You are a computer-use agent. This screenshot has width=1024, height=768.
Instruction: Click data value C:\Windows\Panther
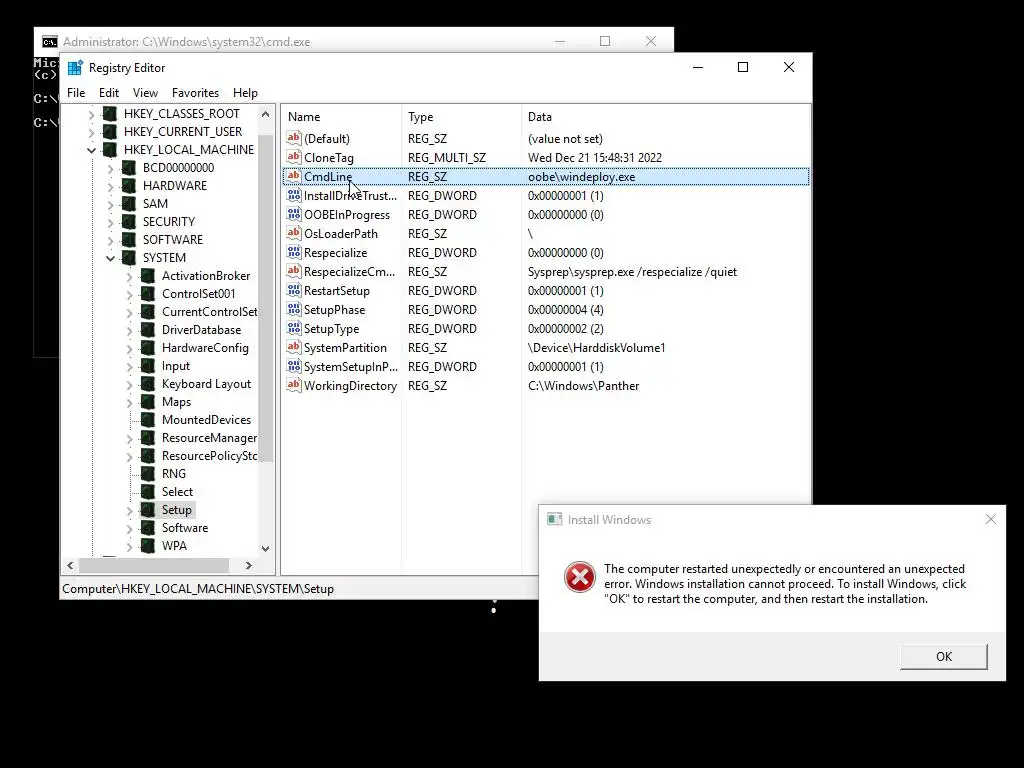583,385
